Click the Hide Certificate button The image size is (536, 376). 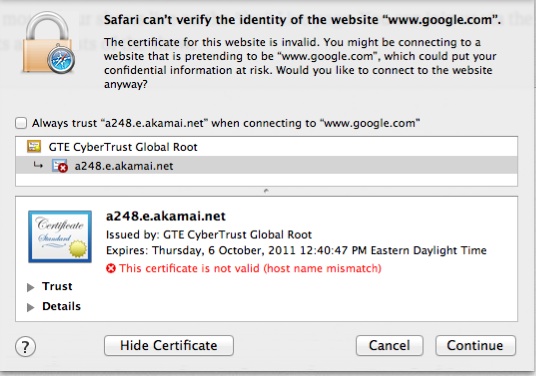point(169,345)
